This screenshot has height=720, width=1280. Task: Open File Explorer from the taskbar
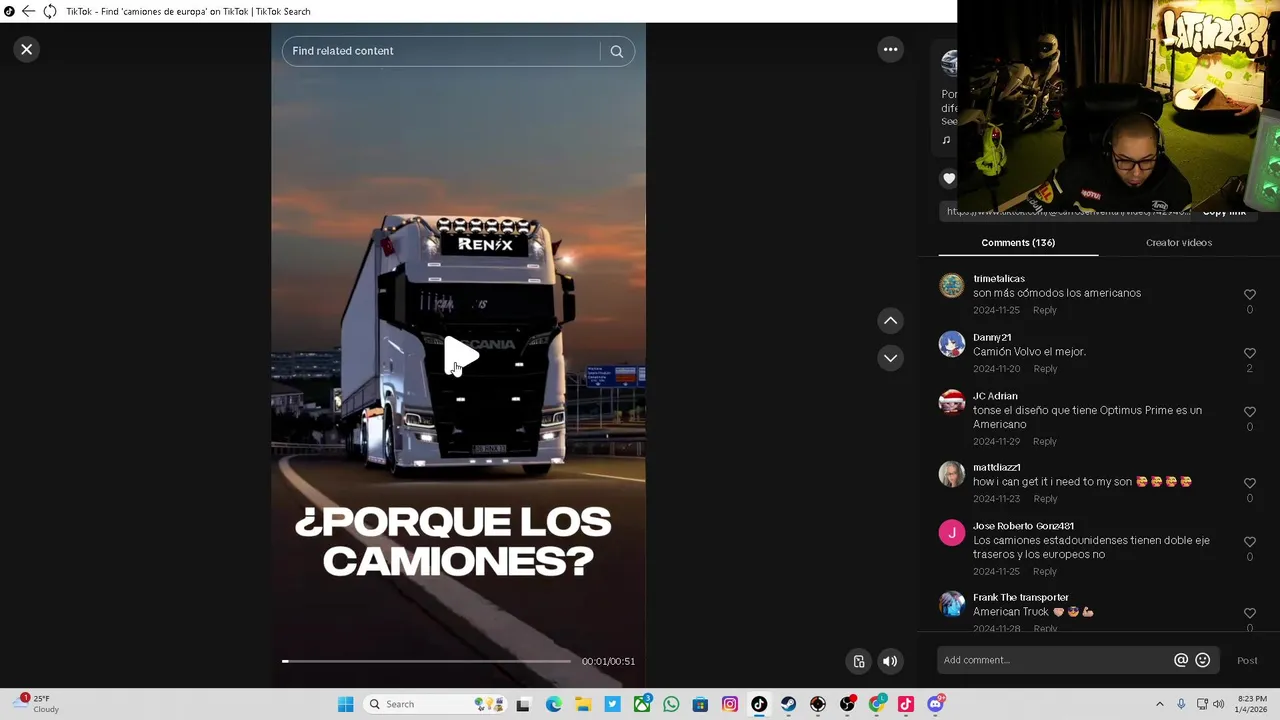coord(583,704)
